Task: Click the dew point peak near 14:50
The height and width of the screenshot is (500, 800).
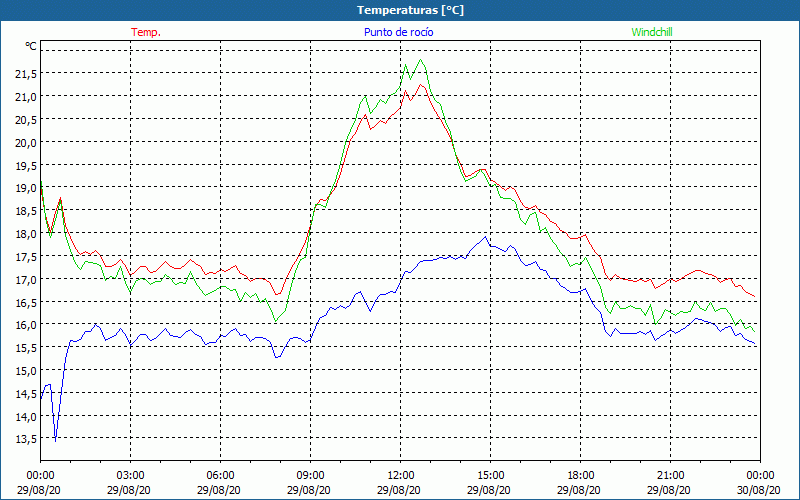Action: click(486, 237)
